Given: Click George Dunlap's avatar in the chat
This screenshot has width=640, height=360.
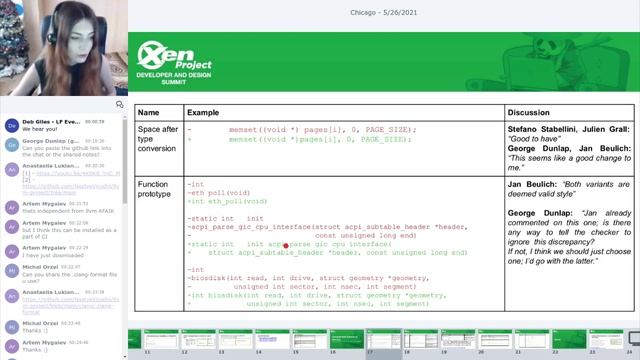Looking at the screenshot, I should coord(12,144).
